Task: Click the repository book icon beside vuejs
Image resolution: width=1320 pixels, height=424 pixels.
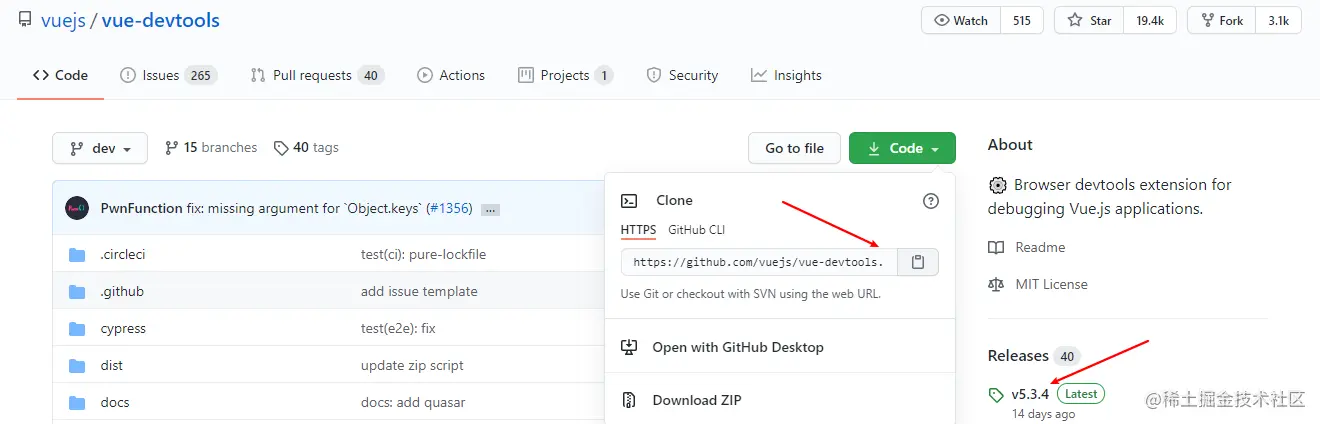Action: coord(24,20)
